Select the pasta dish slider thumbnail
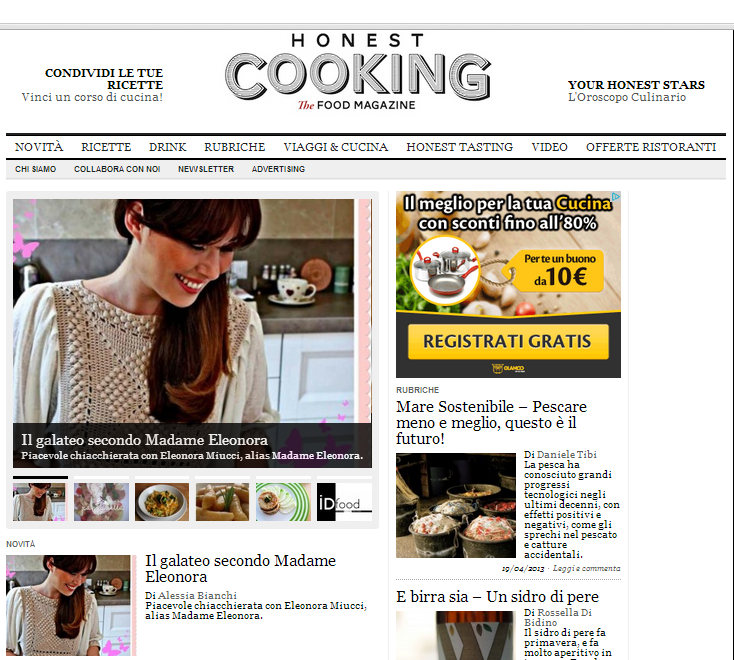 pos(162,502)
